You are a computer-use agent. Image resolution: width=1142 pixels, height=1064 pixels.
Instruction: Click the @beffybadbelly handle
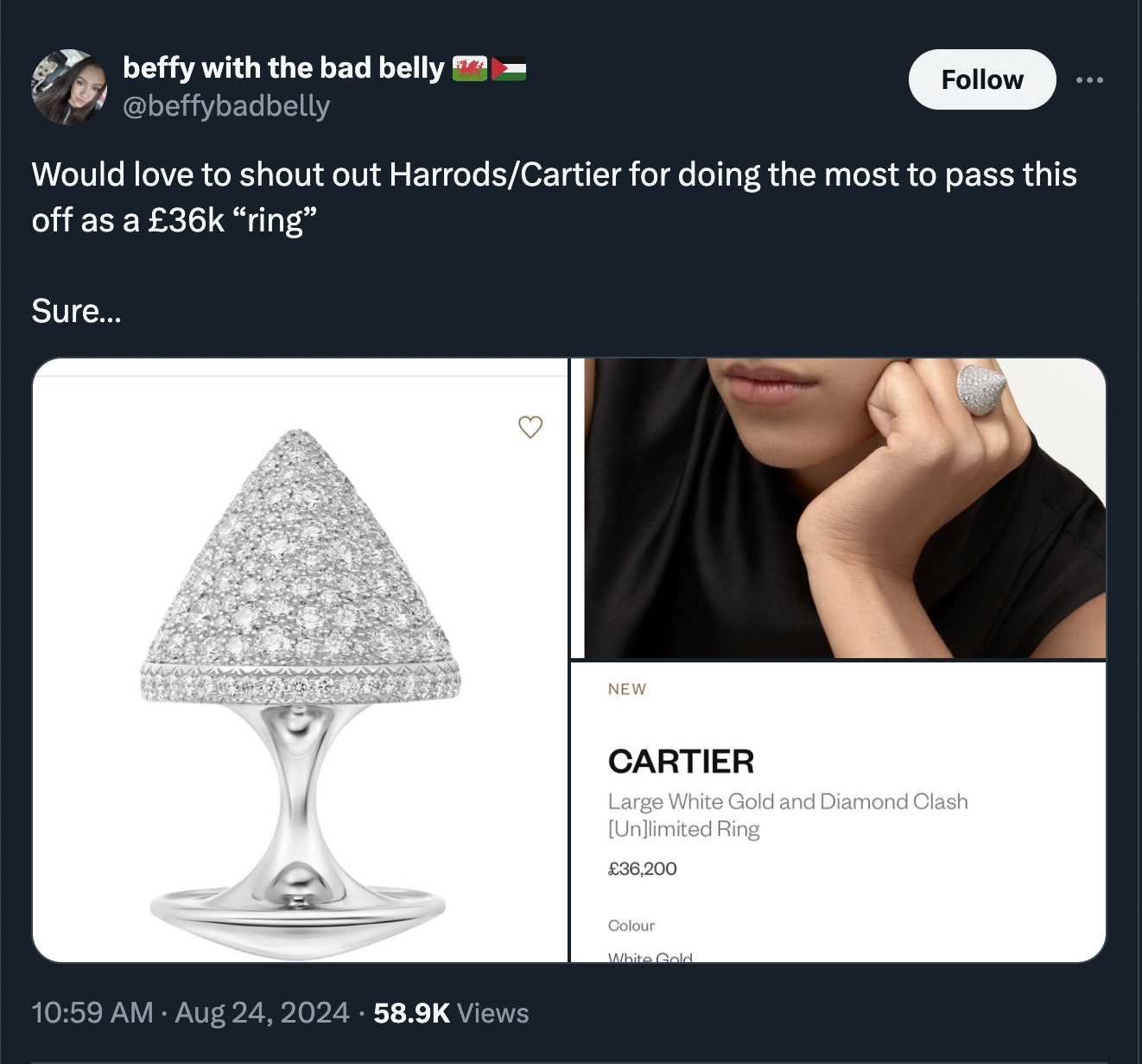tap(226, 105)
